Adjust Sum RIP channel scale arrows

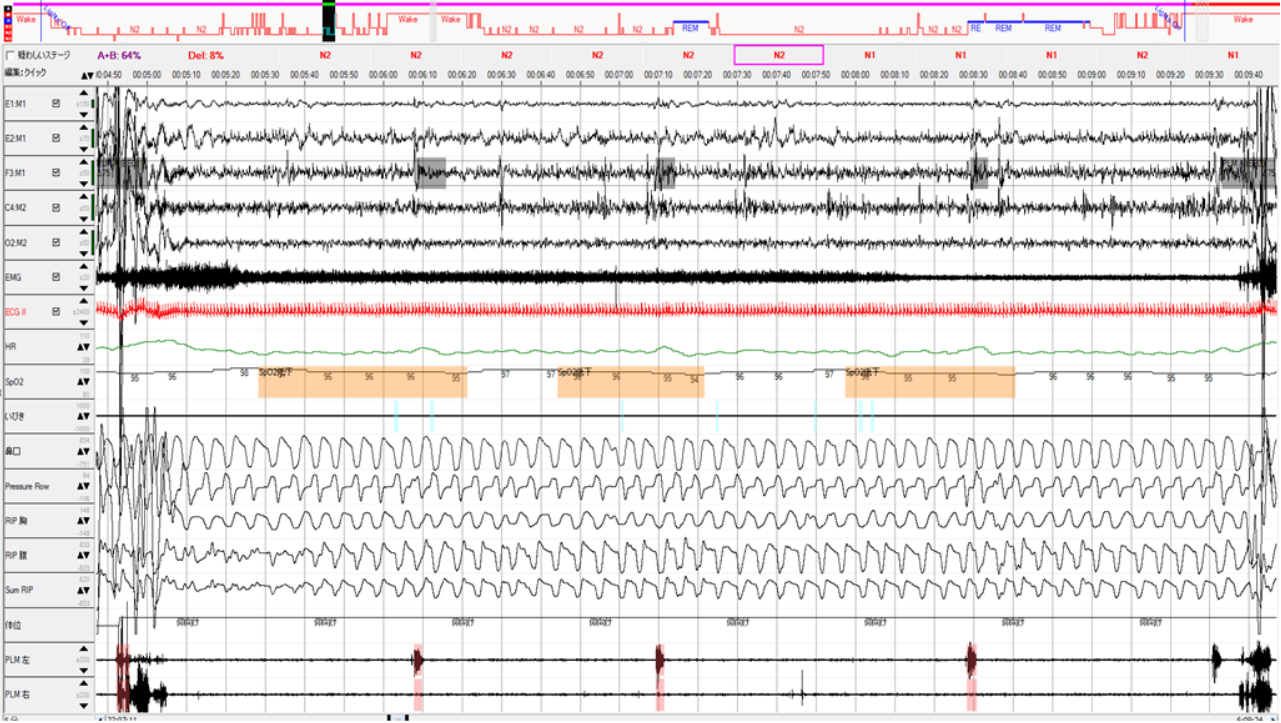tap(85, 590)
